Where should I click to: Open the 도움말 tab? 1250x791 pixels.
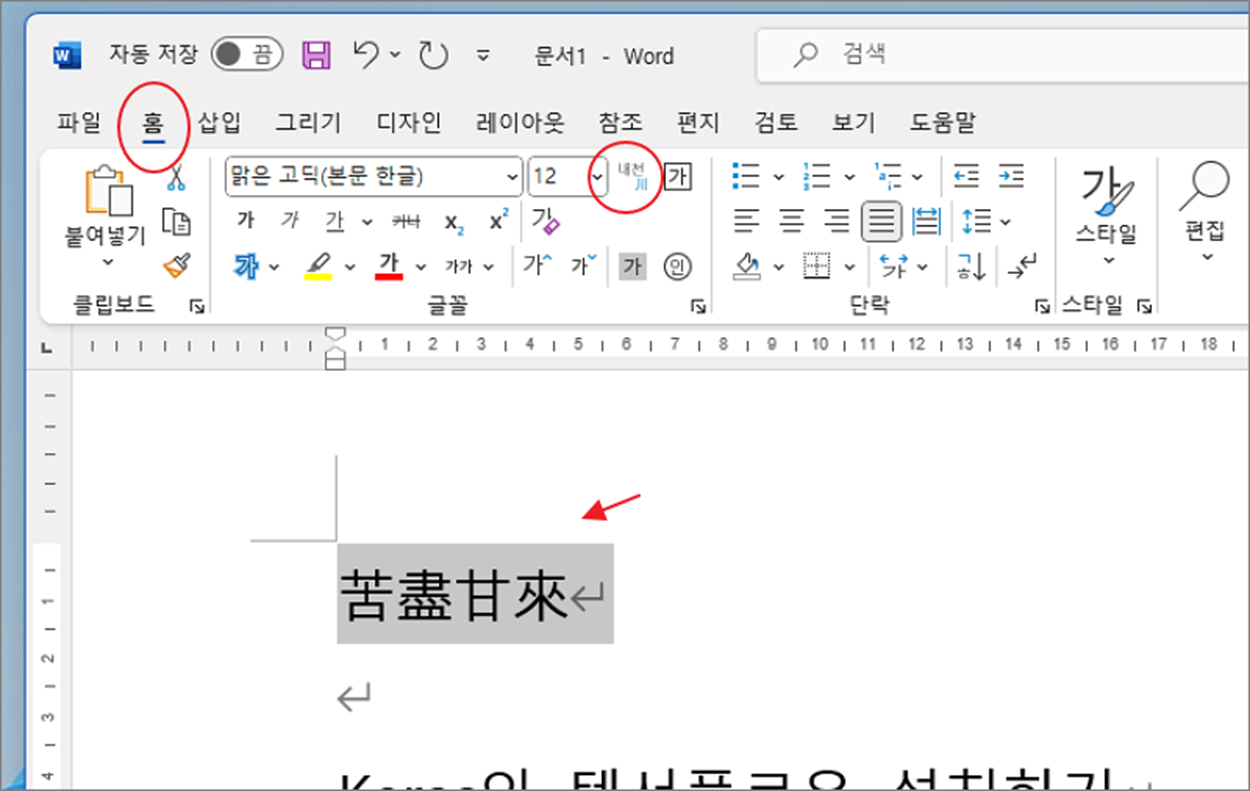click(x=943, y=123)
